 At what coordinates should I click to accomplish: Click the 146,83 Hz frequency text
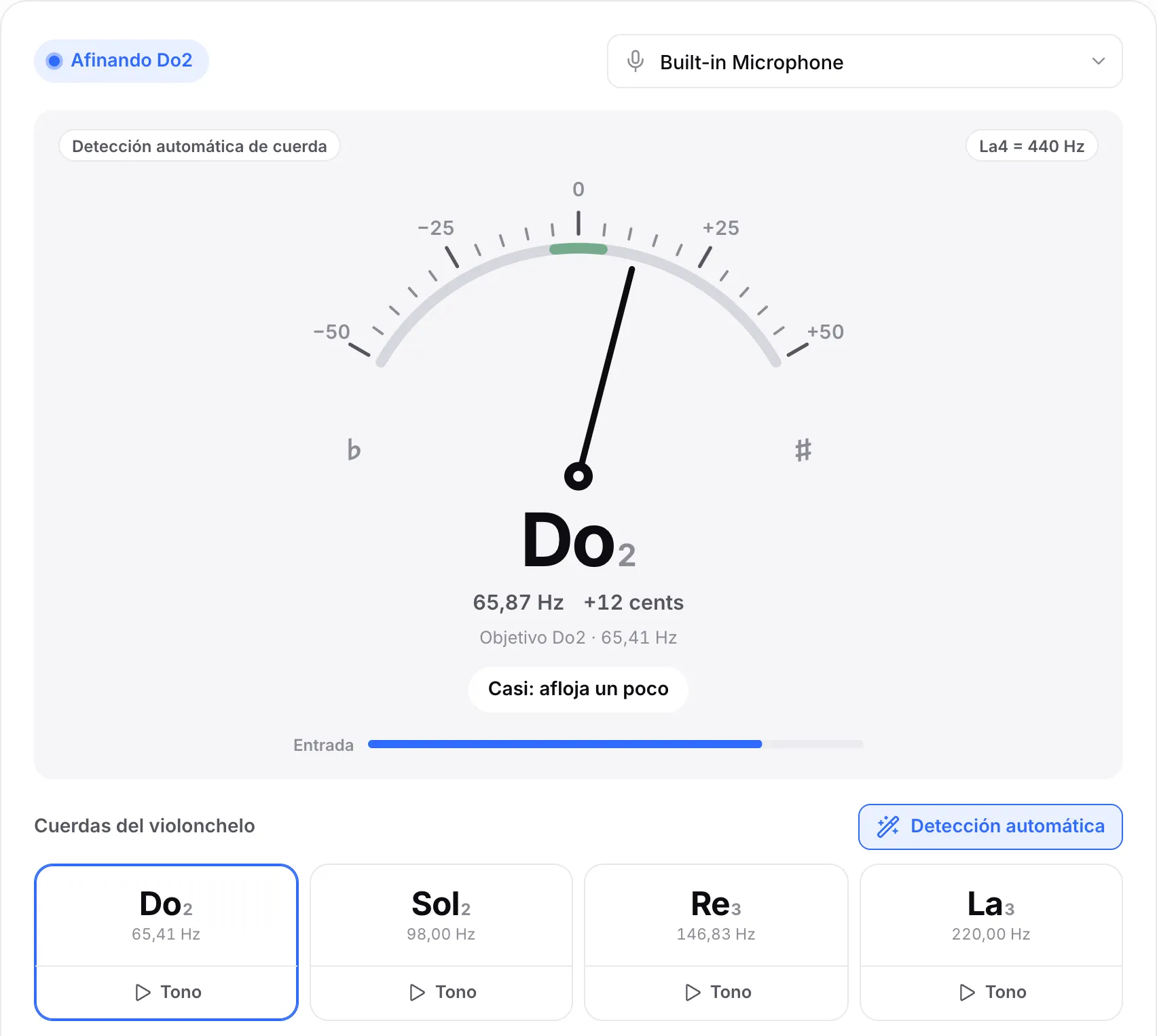716,934
